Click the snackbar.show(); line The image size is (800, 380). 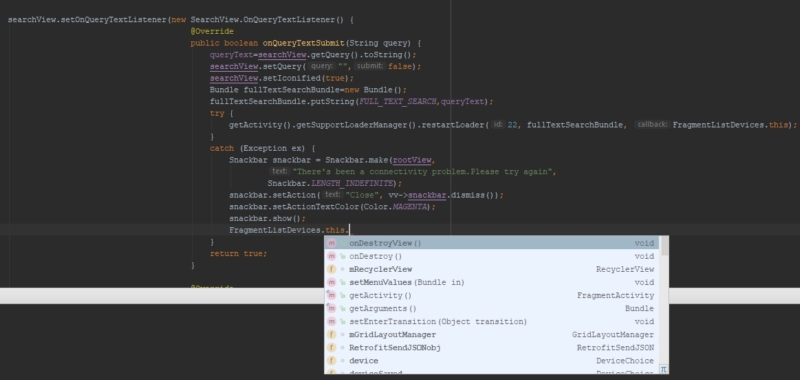(267, 219)
